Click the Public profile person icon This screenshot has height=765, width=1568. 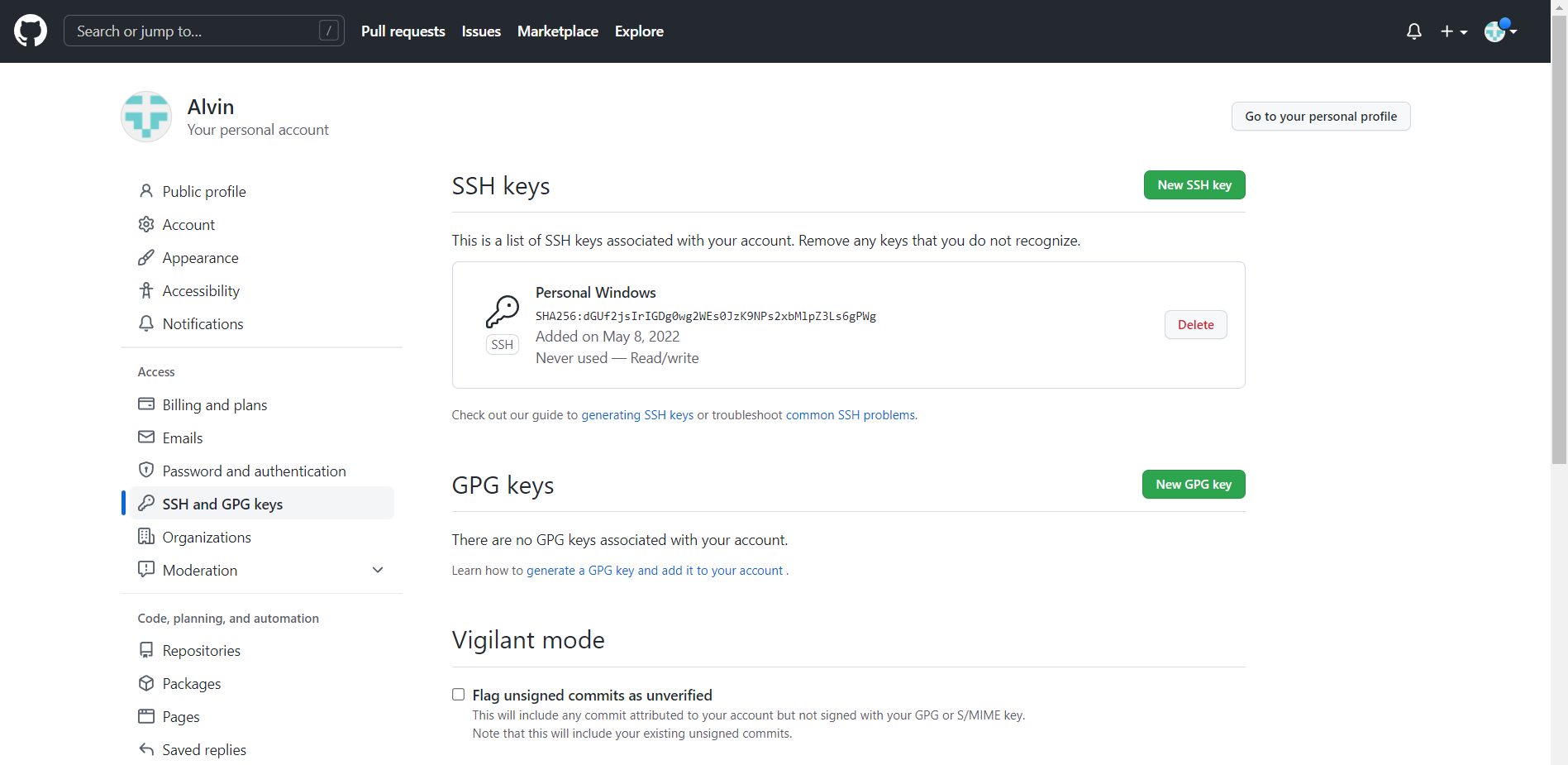click(x=146, y=191)
